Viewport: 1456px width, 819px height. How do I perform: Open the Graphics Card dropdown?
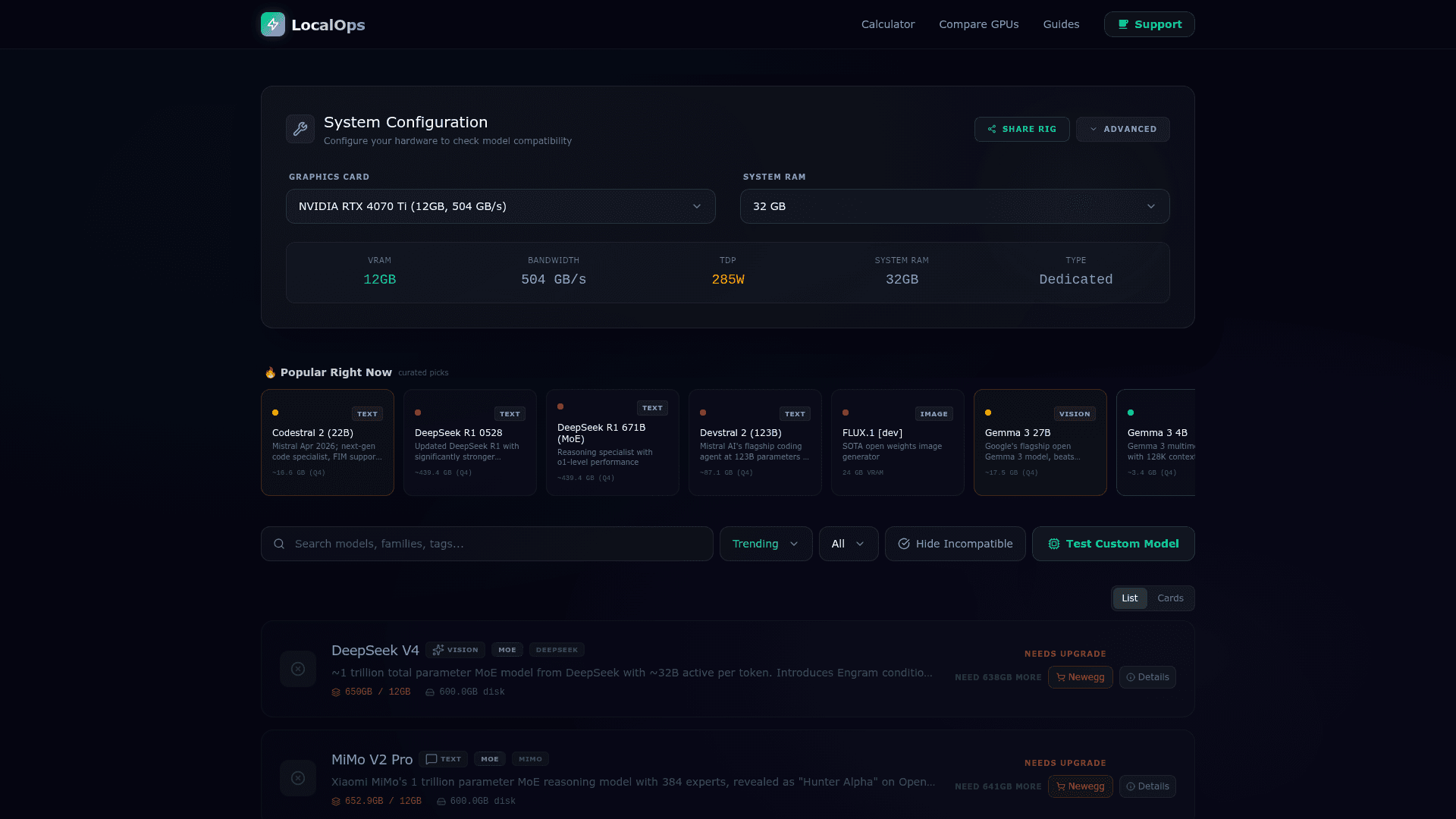coord(500,206)
